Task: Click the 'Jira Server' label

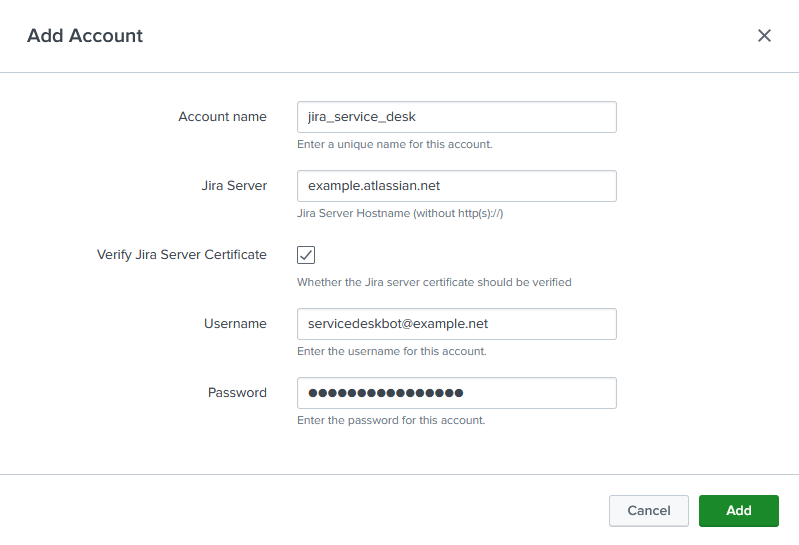Action: [x=234, y=185]
